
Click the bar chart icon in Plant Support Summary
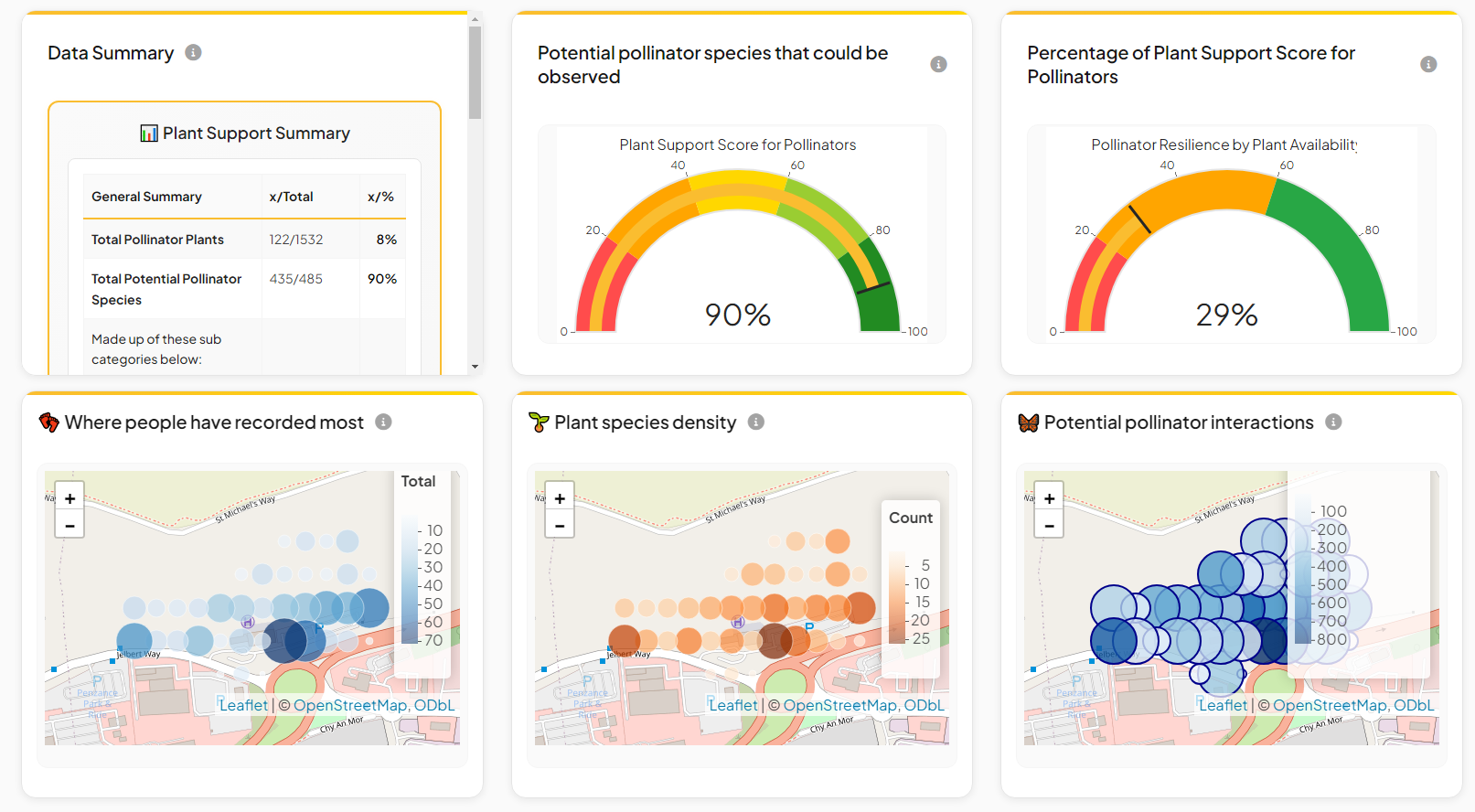click(149, 134)
